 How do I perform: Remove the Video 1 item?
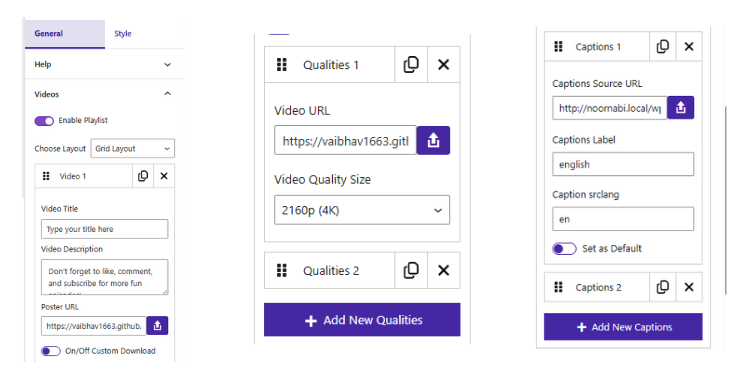click(164, 176)
